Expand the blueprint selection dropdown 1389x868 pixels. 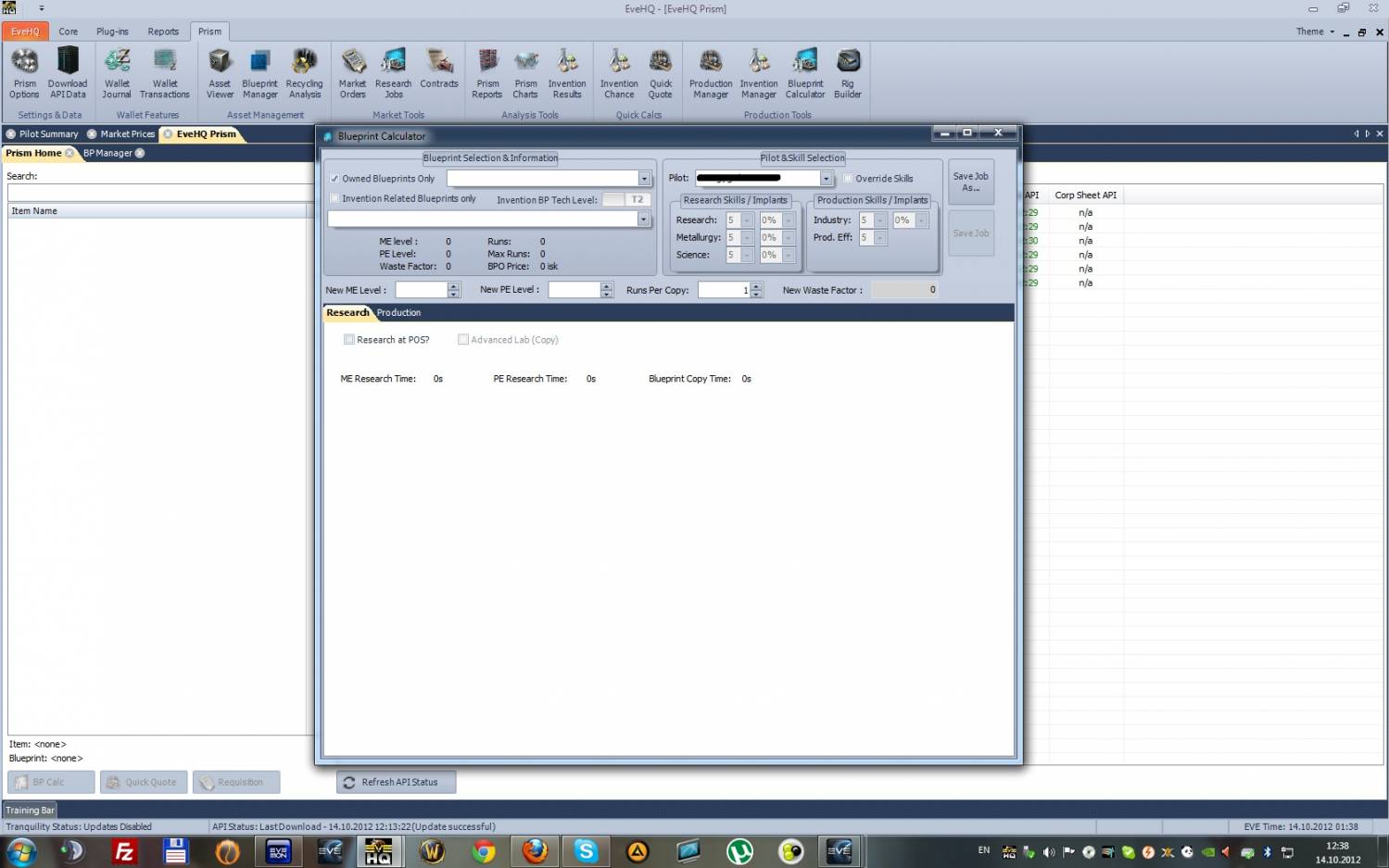(644, 220)
